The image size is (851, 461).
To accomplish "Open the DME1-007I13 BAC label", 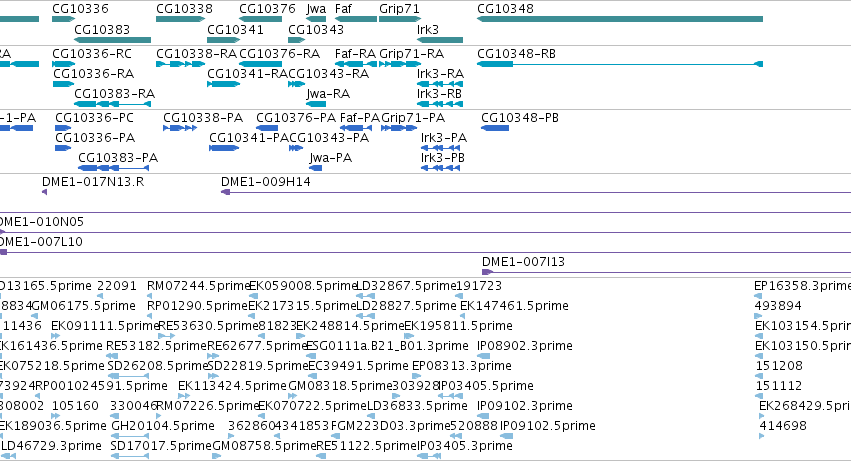I will point(524,262).
